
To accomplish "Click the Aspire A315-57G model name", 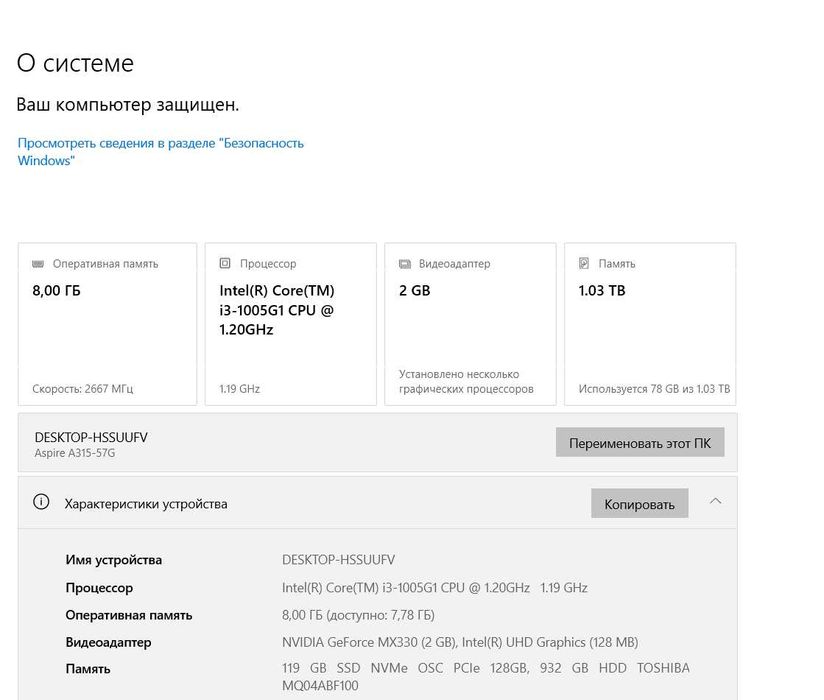I will pos(75,453).
